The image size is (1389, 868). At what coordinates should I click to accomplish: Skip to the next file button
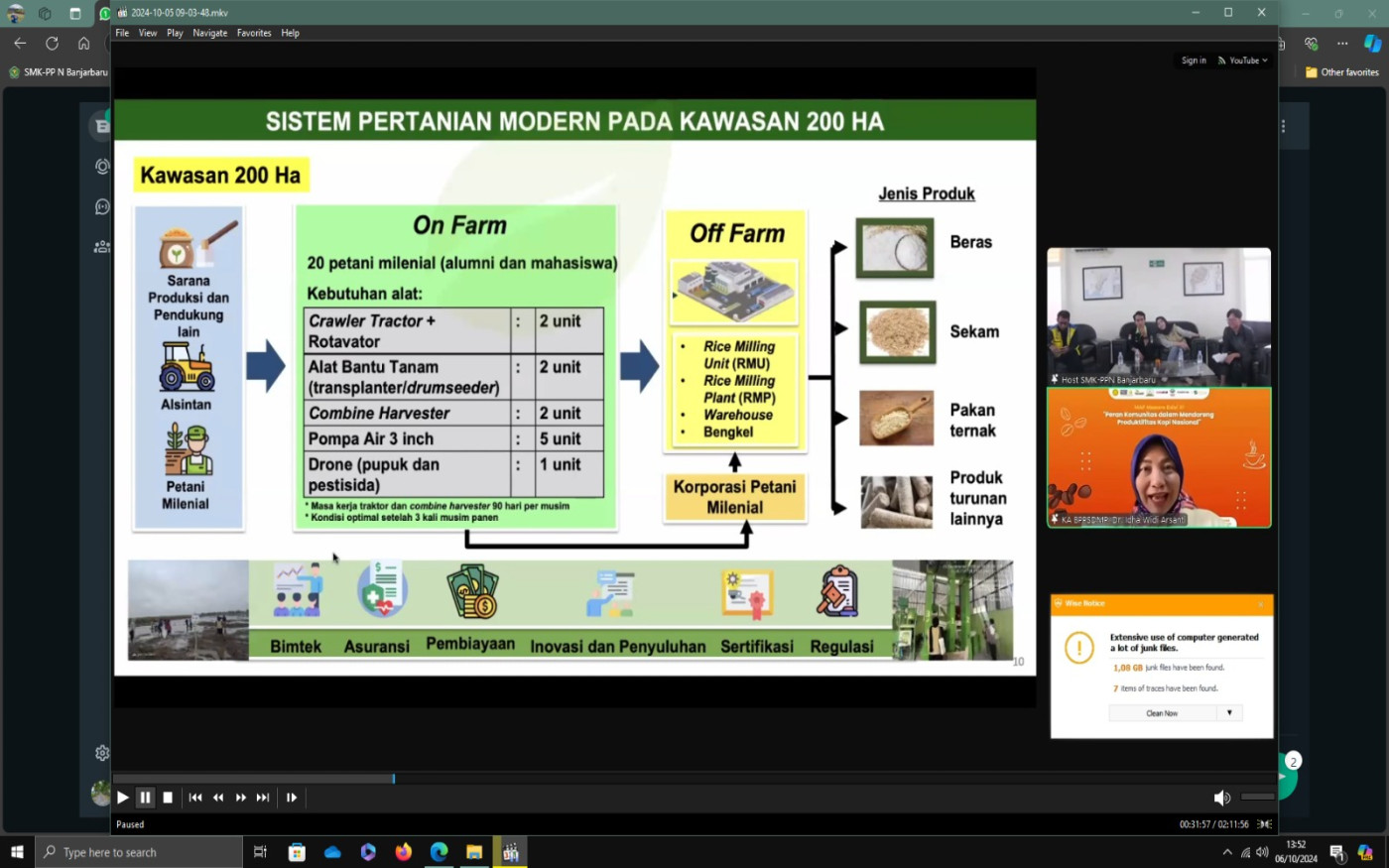pyautogui.click(x=263, y=798)
